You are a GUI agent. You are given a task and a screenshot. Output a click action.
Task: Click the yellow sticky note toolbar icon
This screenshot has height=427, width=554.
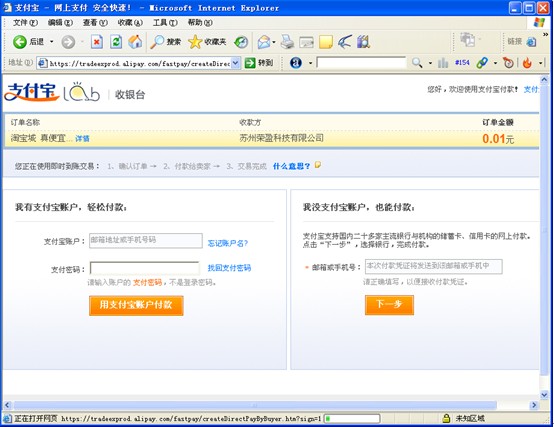tap(325, 42)
